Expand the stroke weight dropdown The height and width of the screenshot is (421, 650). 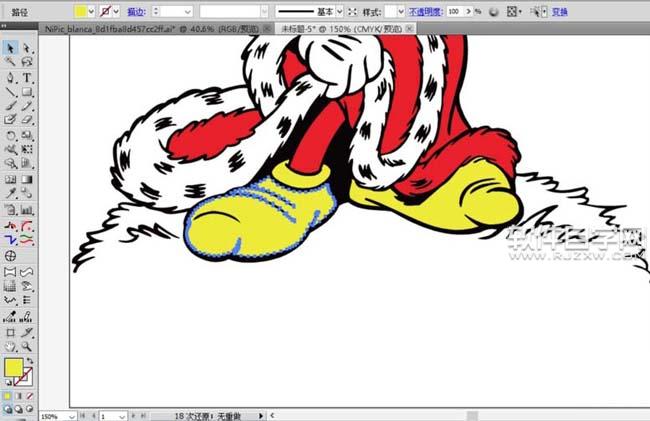pyautogui.click(x=188, y=12)
